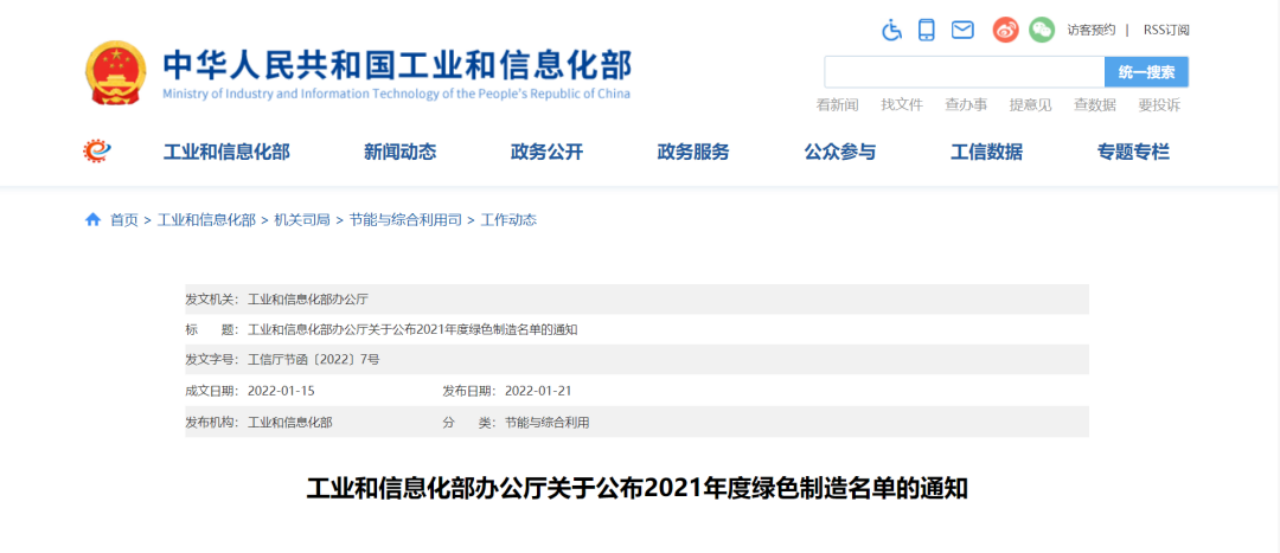The height and width of the screenshot is (553, 1280).
Task: Go to 首页 in the breadcrumb
Action: click(124, 220)
